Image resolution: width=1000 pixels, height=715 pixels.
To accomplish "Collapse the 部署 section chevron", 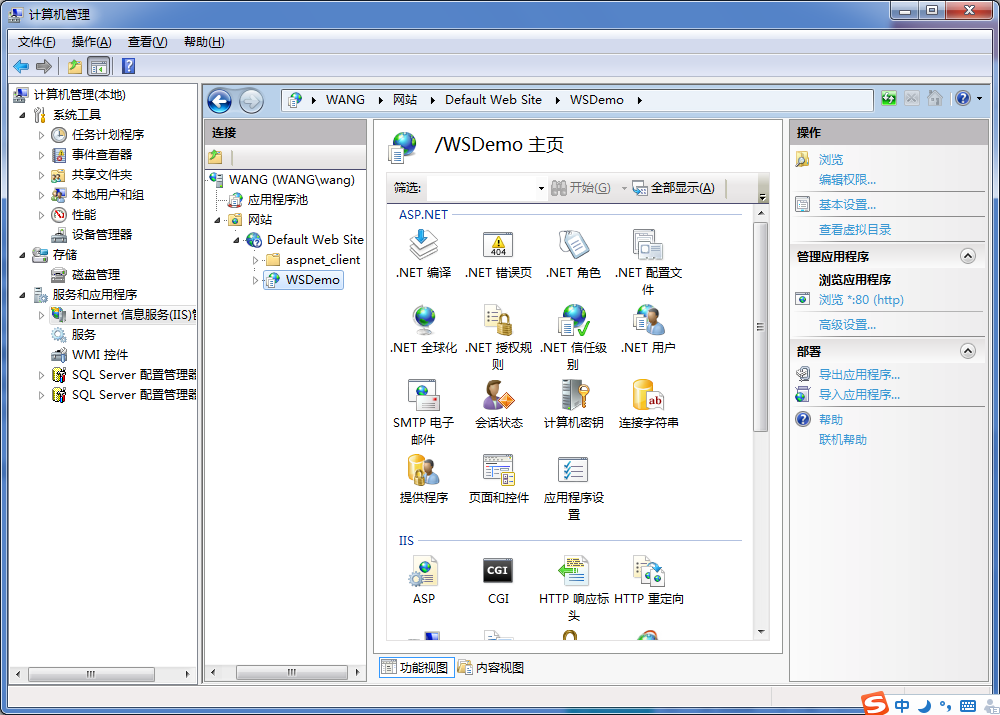I will [967, 351].
